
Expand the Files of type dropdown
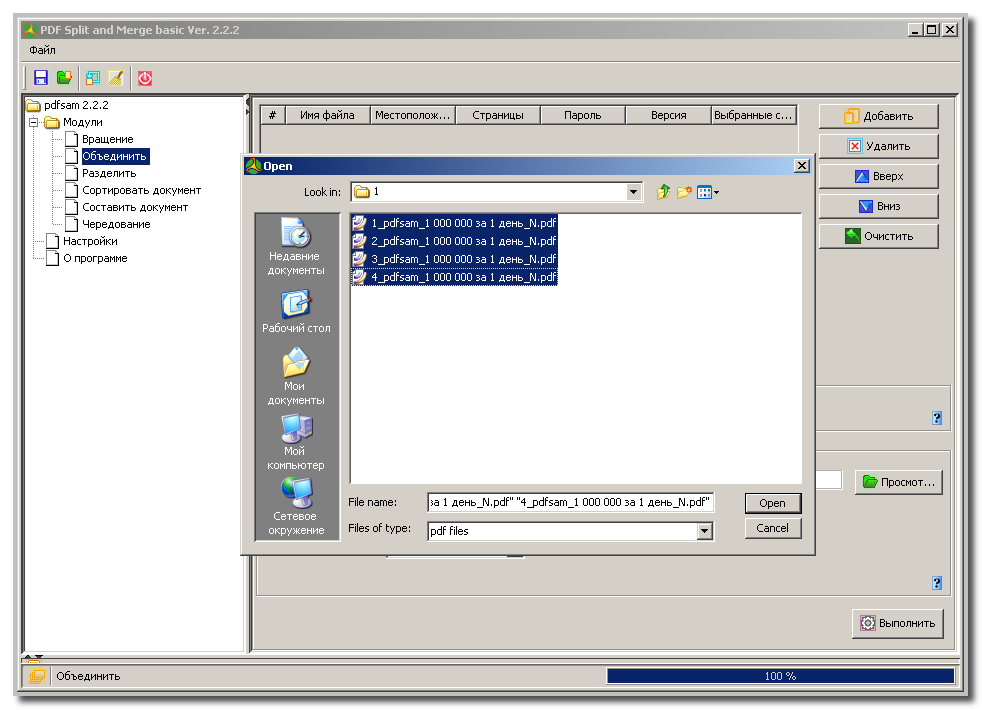(705, 531)
